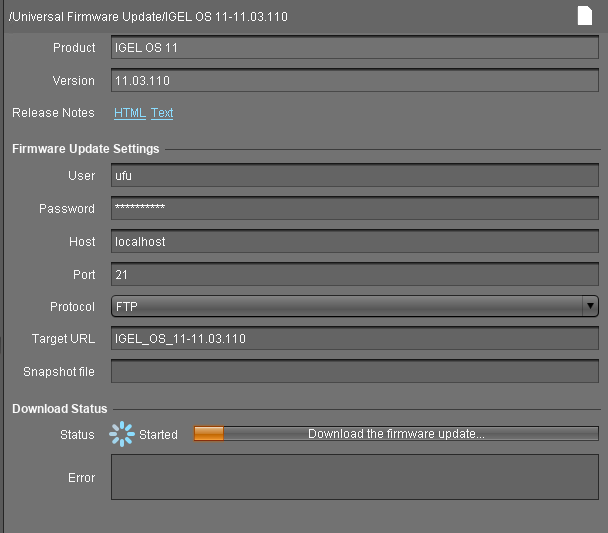Click inside the Error message box
The image size is (608, 533).
pyautogui.click(x=354, y=477)
